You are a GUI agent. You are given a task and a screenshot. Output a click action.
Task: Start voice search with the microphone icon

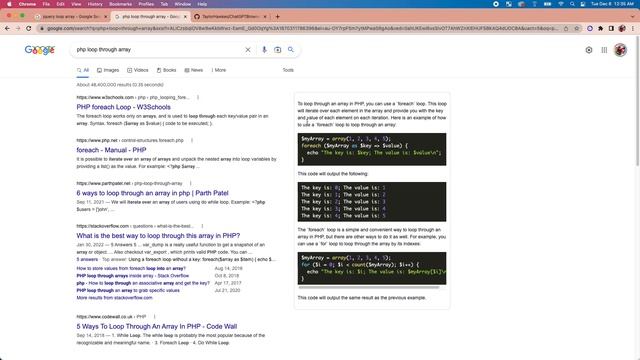click(264, 50)
